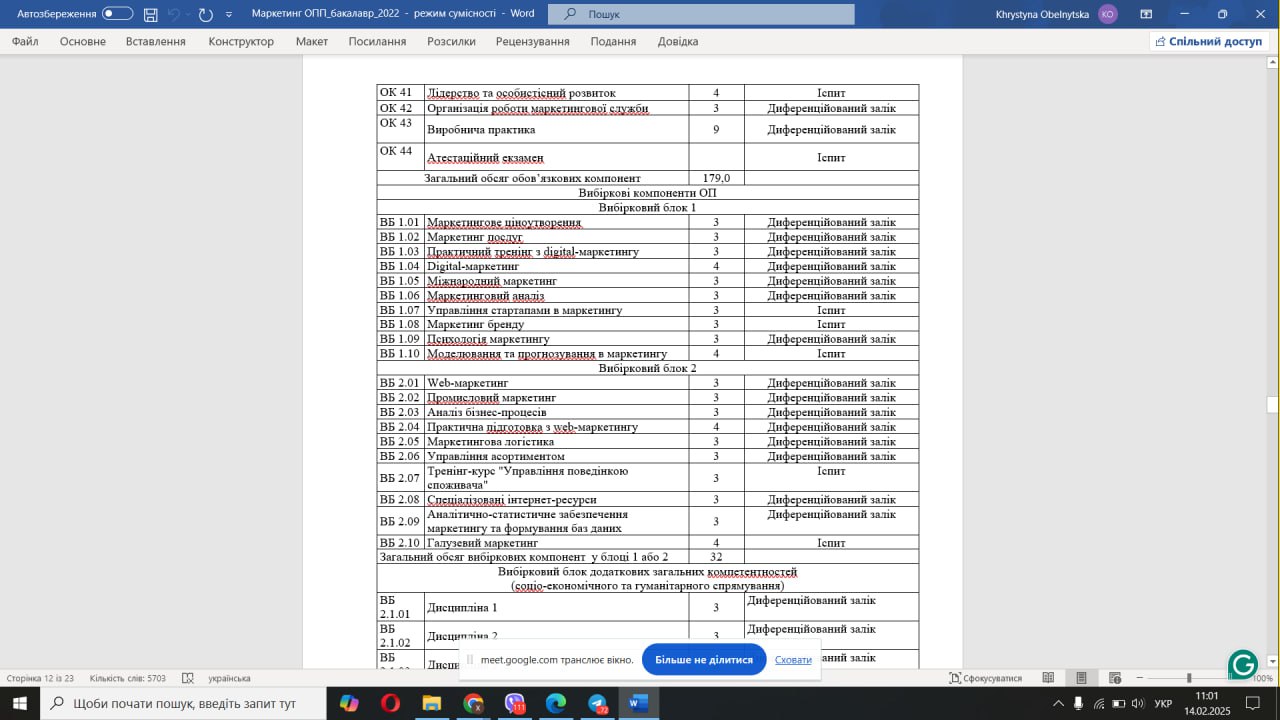Click the Спільний доступ share button
The height and width of the screenshot is (720, 1280).
pos(1209,41)
